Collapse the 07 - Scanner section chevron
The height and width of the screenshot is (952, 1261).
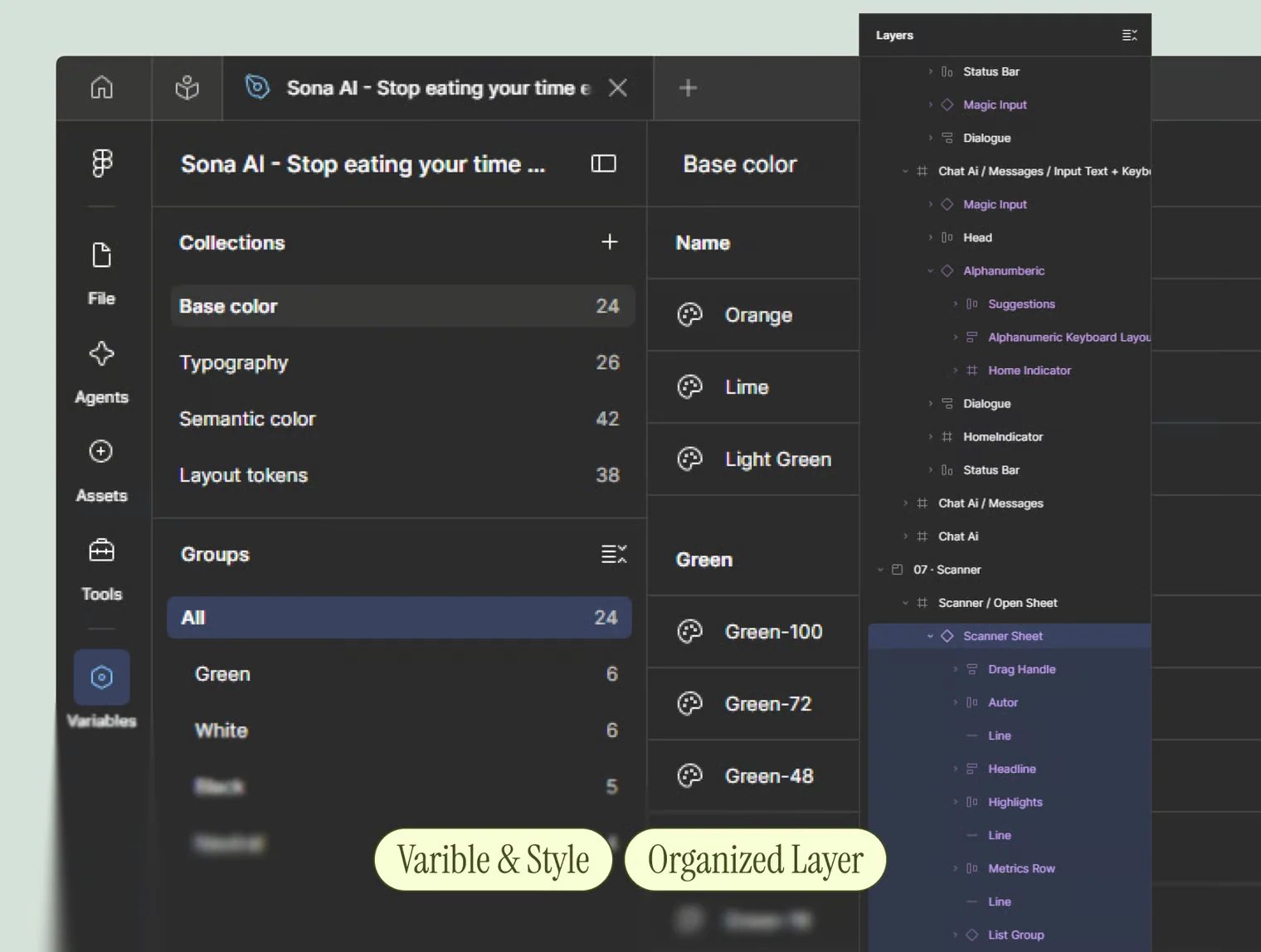tap(880, 570)
